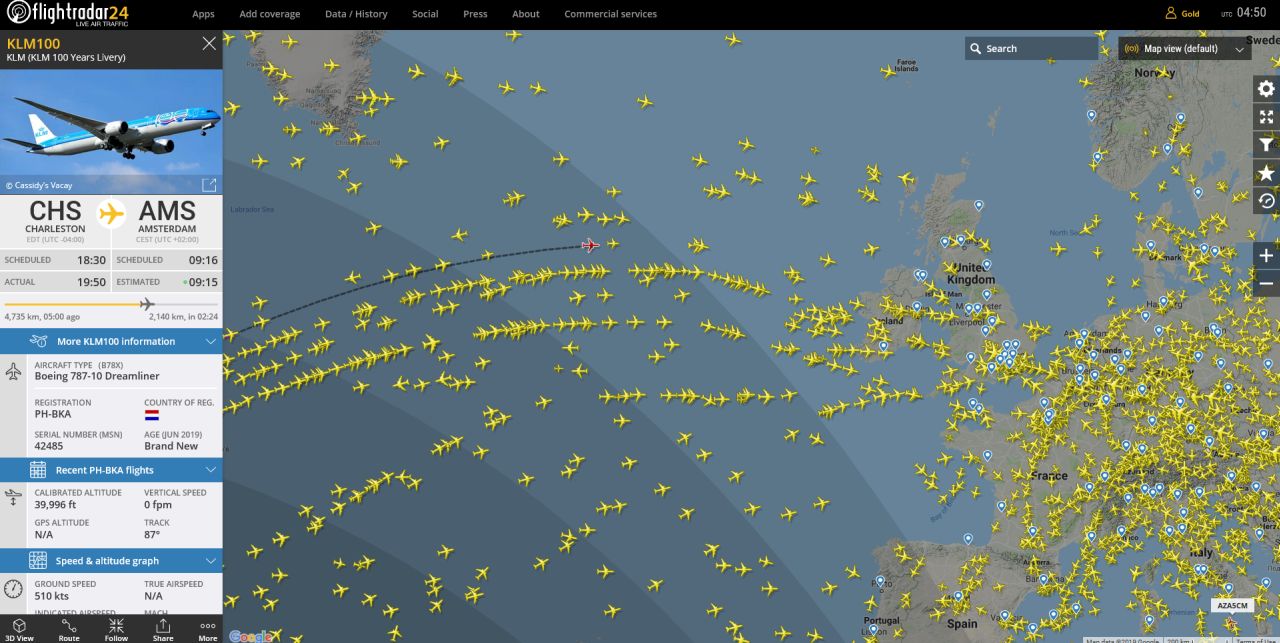Open the KLM 787 aircraft photo
The width and height of the screenshot is (1280, 643).
pyautogui.click(x=111, y=131)
